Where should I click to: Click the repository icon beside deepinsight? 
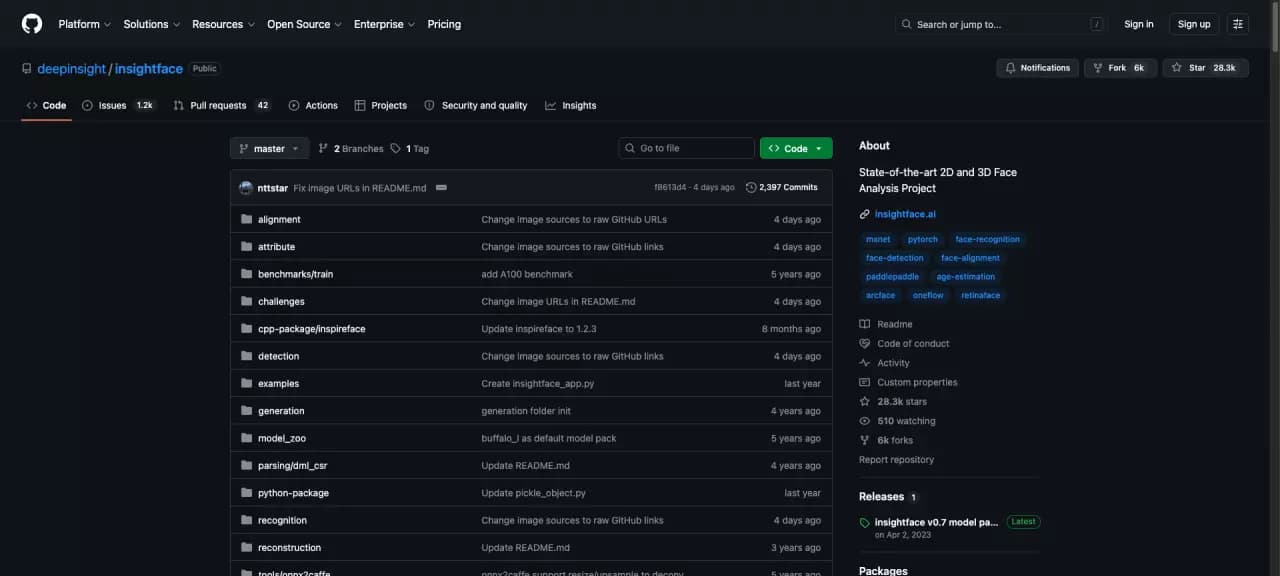[x=27, y=69]
